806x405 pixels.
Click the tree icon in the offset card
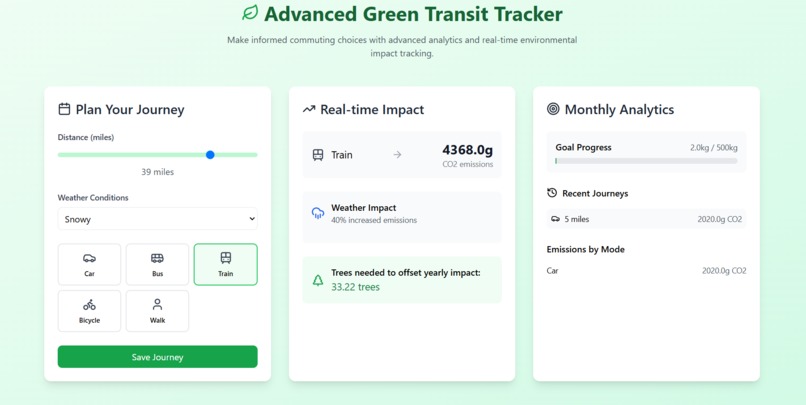318,280
